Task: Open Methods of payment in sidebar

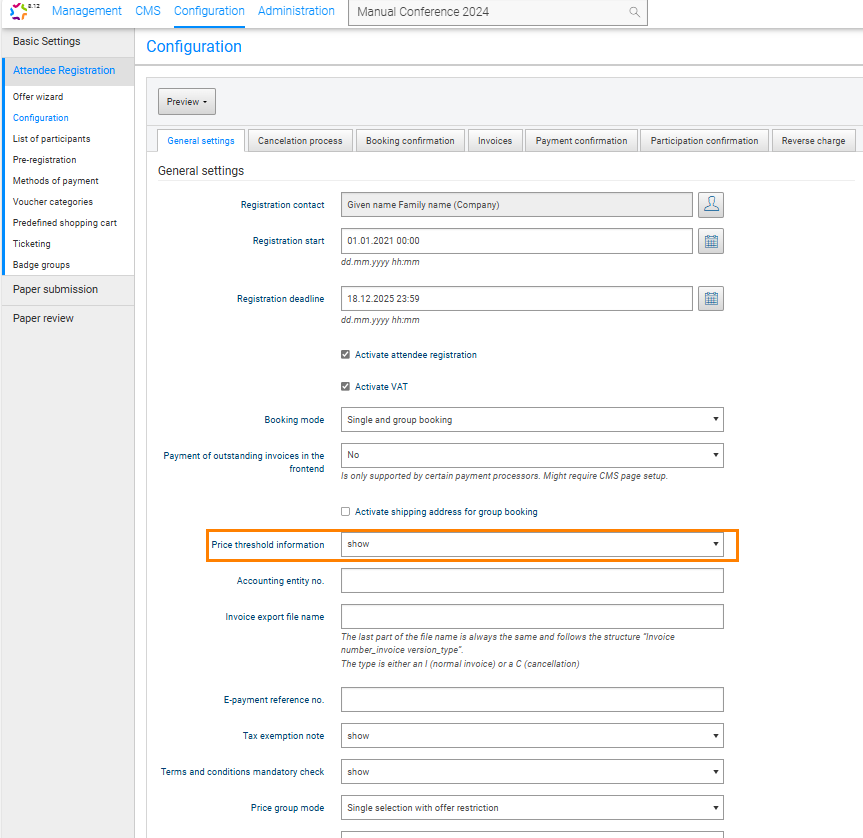Action: (56, 181)
